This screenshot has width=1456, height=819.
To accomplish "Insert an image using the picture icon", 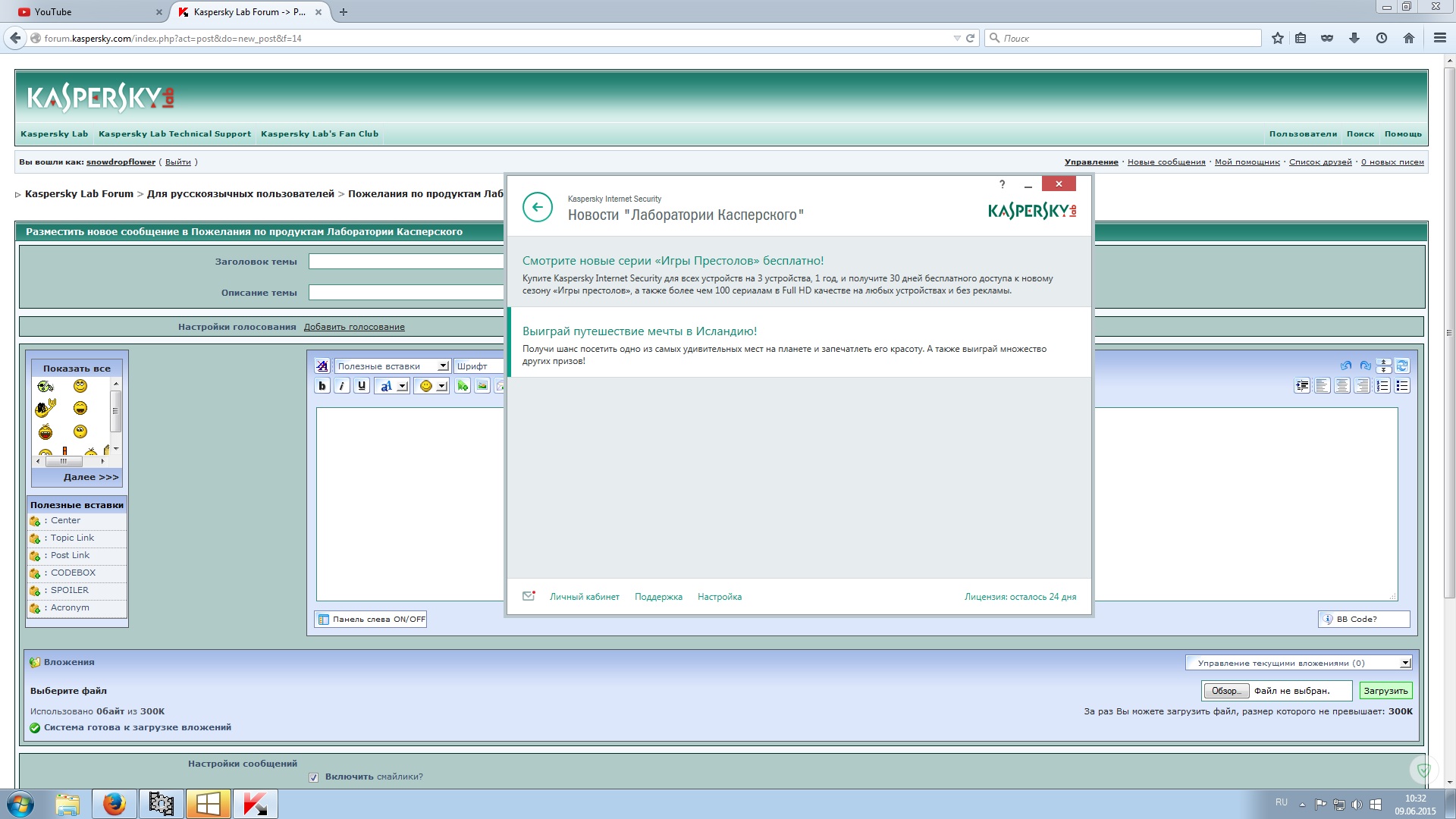I will tap(482, 386).
